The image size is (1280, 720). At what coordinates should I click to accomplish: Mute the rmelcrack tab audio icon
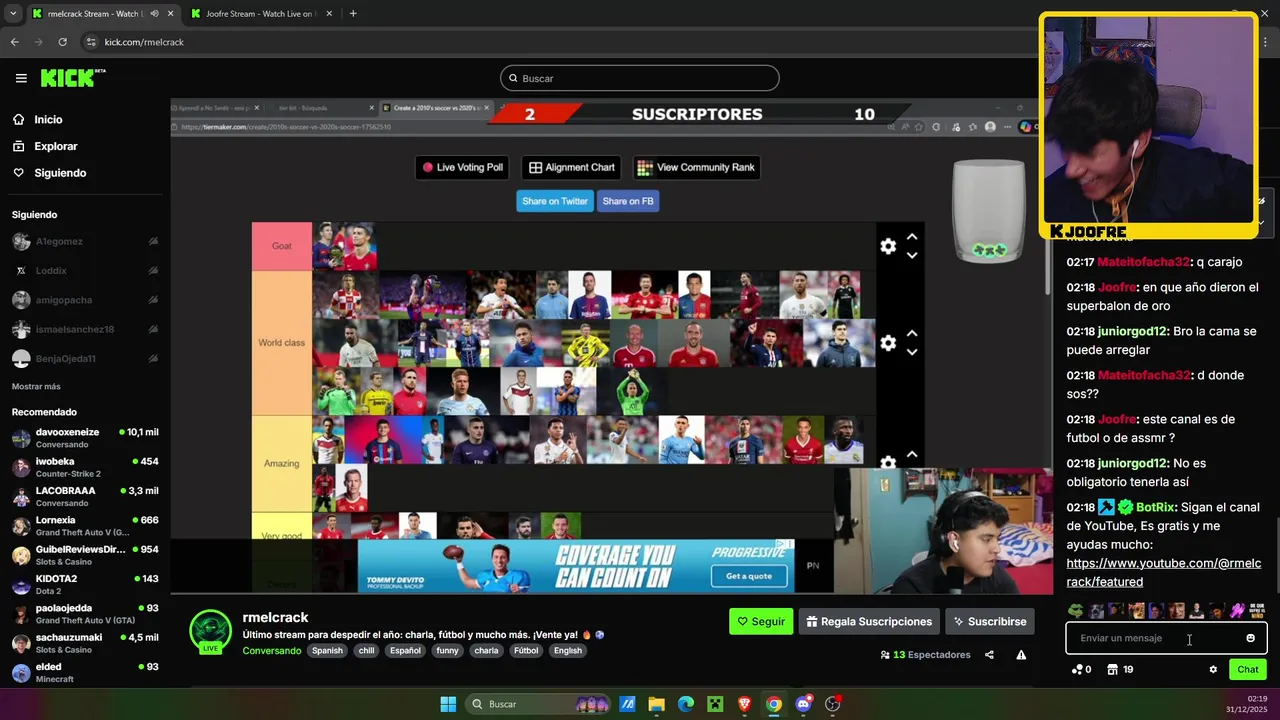(154, 14)
